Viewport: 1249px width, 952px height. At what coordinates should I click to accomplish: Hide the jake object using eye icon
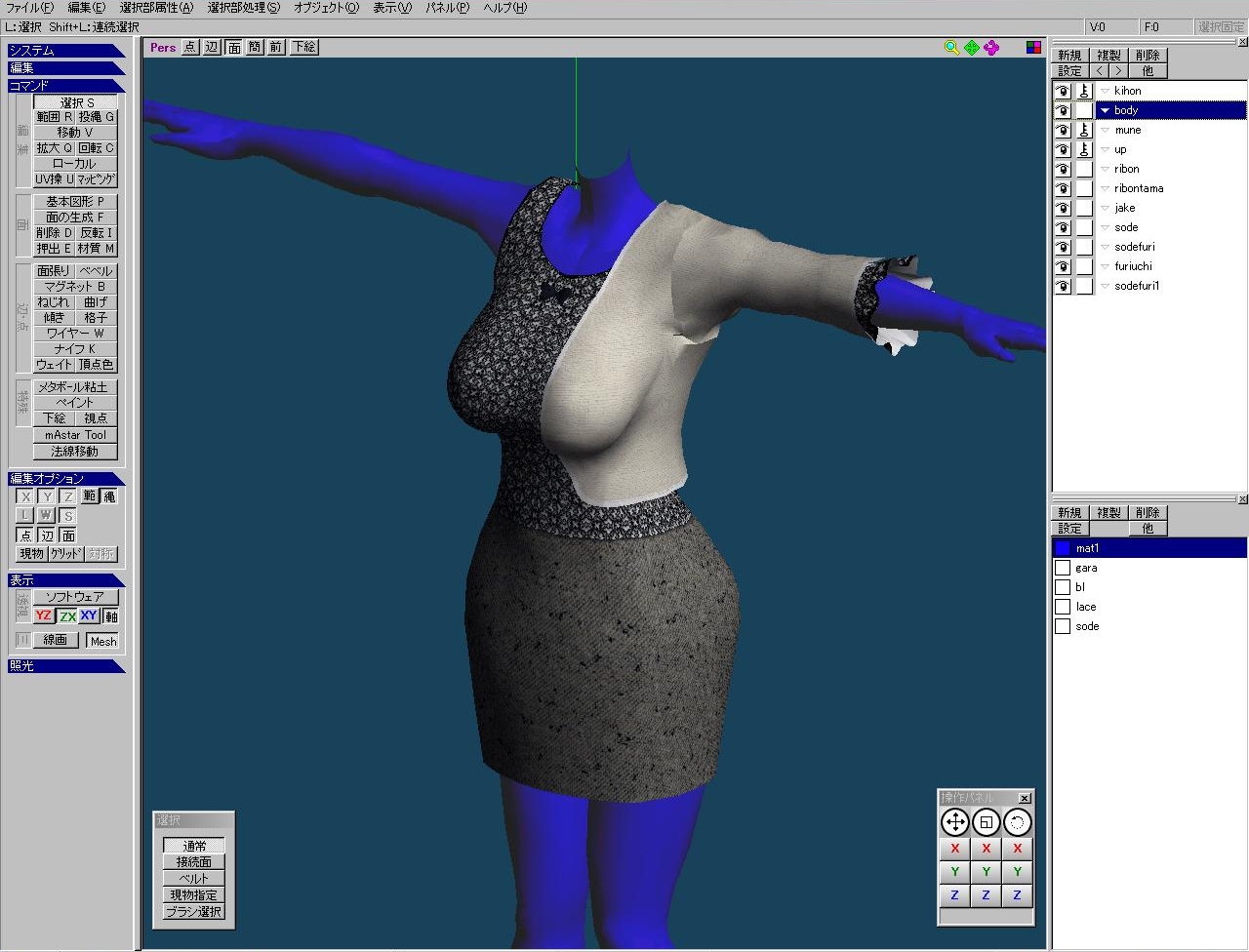pos(1063,208)
